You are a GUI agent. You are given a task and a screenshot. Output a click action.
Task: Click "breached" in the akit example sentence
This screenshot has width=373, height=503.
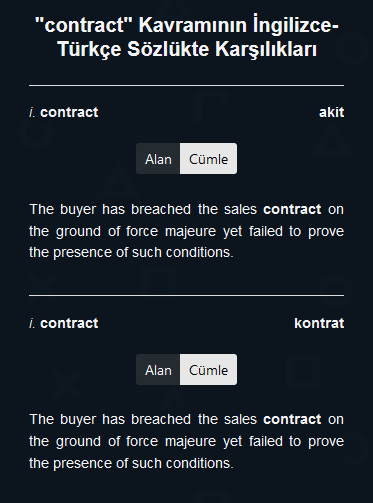pos(161,209)
